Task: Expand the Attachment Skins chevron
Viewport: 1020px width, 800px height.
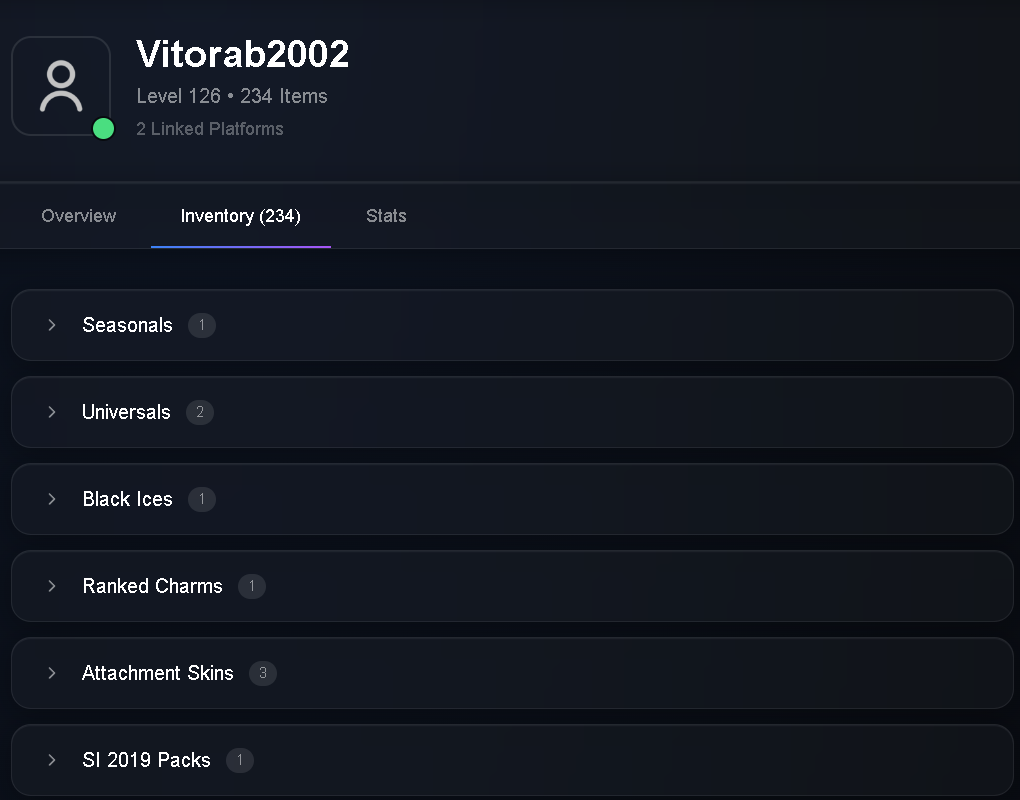Action: pos(52,673)
